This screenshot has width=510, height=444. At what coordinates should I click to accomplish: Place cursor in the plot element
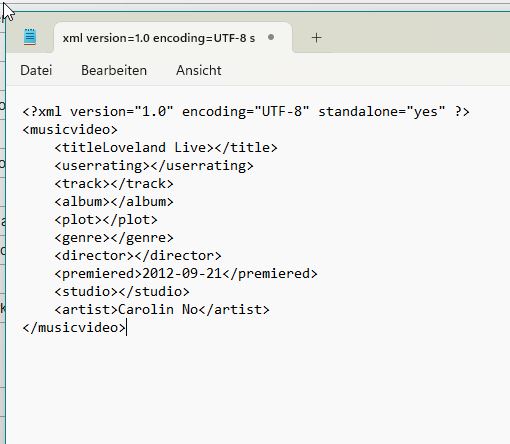coord(102,220)
